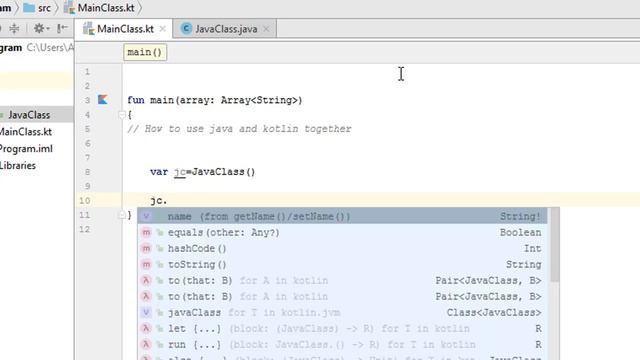
Task: Click the Kotlin run gutter icon on line 3
Action: (x=102, y=100)
